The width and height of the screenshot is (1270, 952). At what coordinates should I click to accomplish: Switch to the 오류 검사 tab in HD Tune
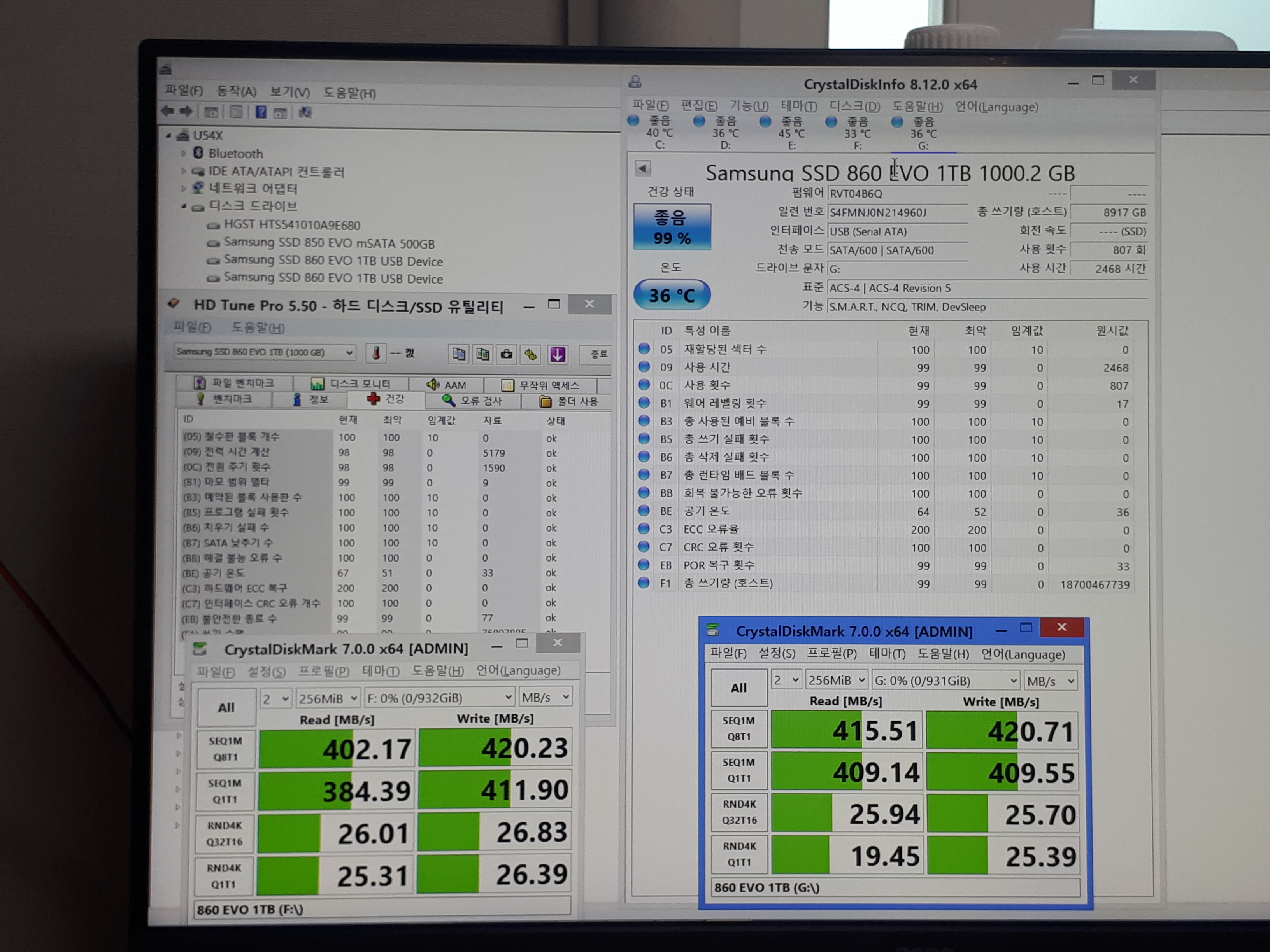472,401
